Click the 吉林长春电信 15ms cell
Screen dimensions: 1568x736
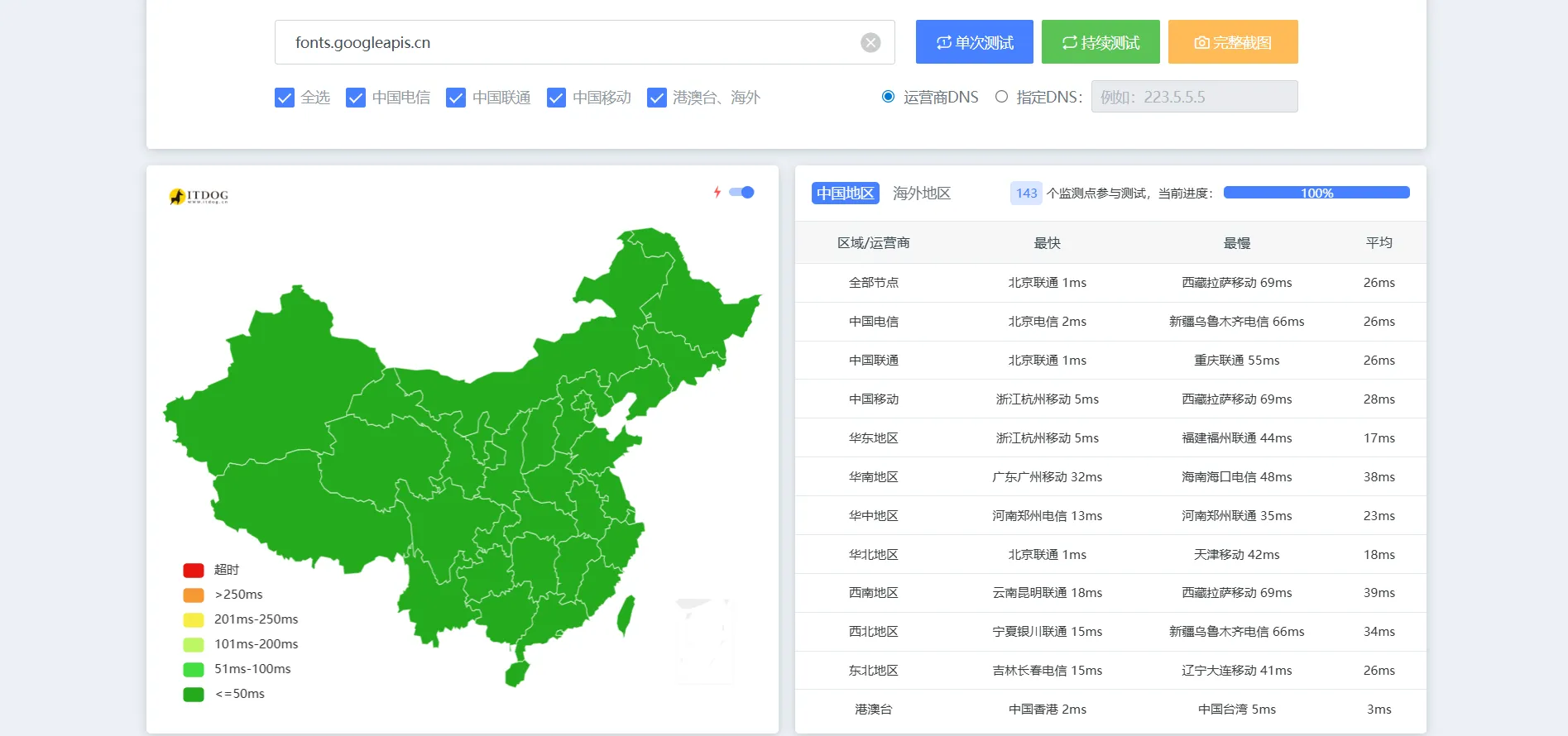click(1048, 671)
